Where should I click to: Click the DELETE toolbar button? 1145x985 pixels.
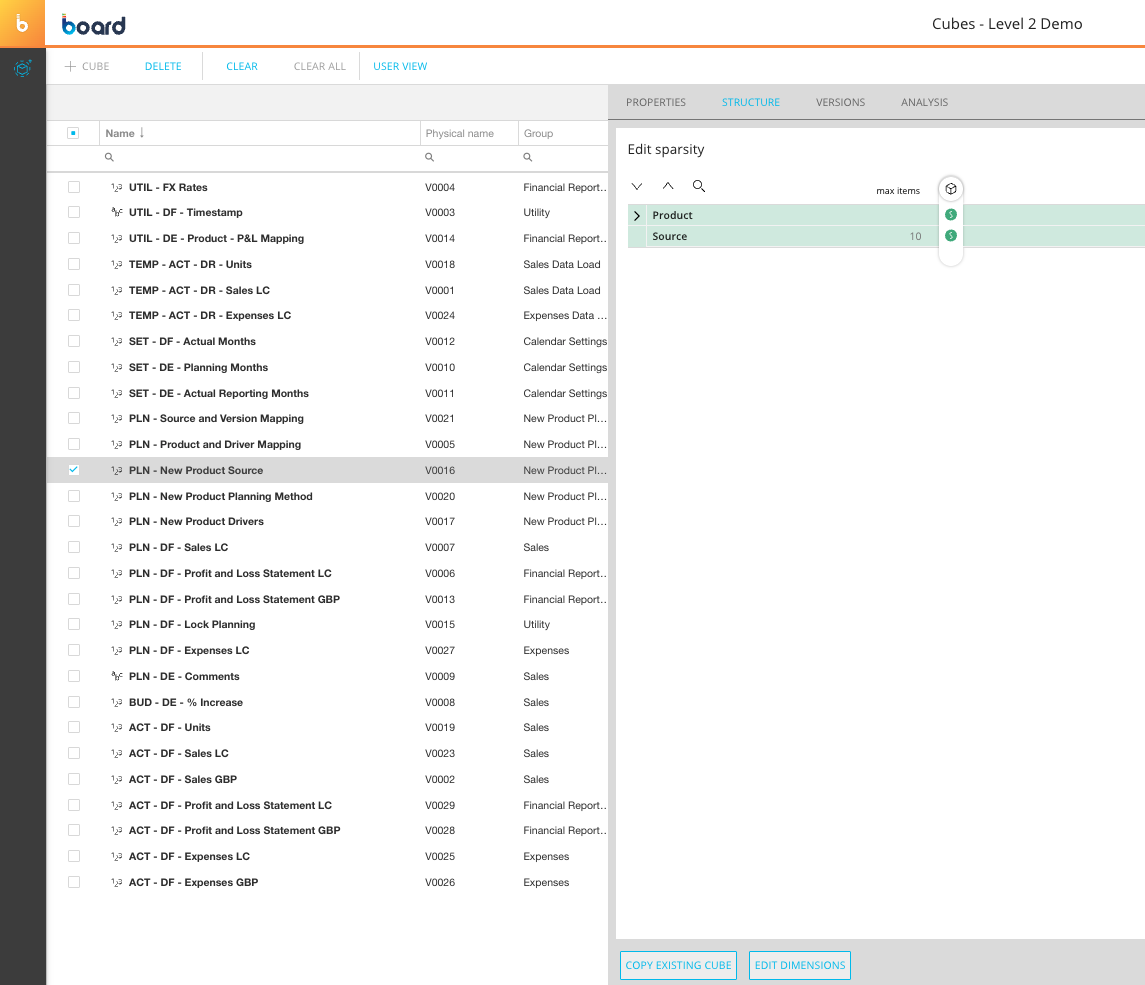[x=163, y=66]
